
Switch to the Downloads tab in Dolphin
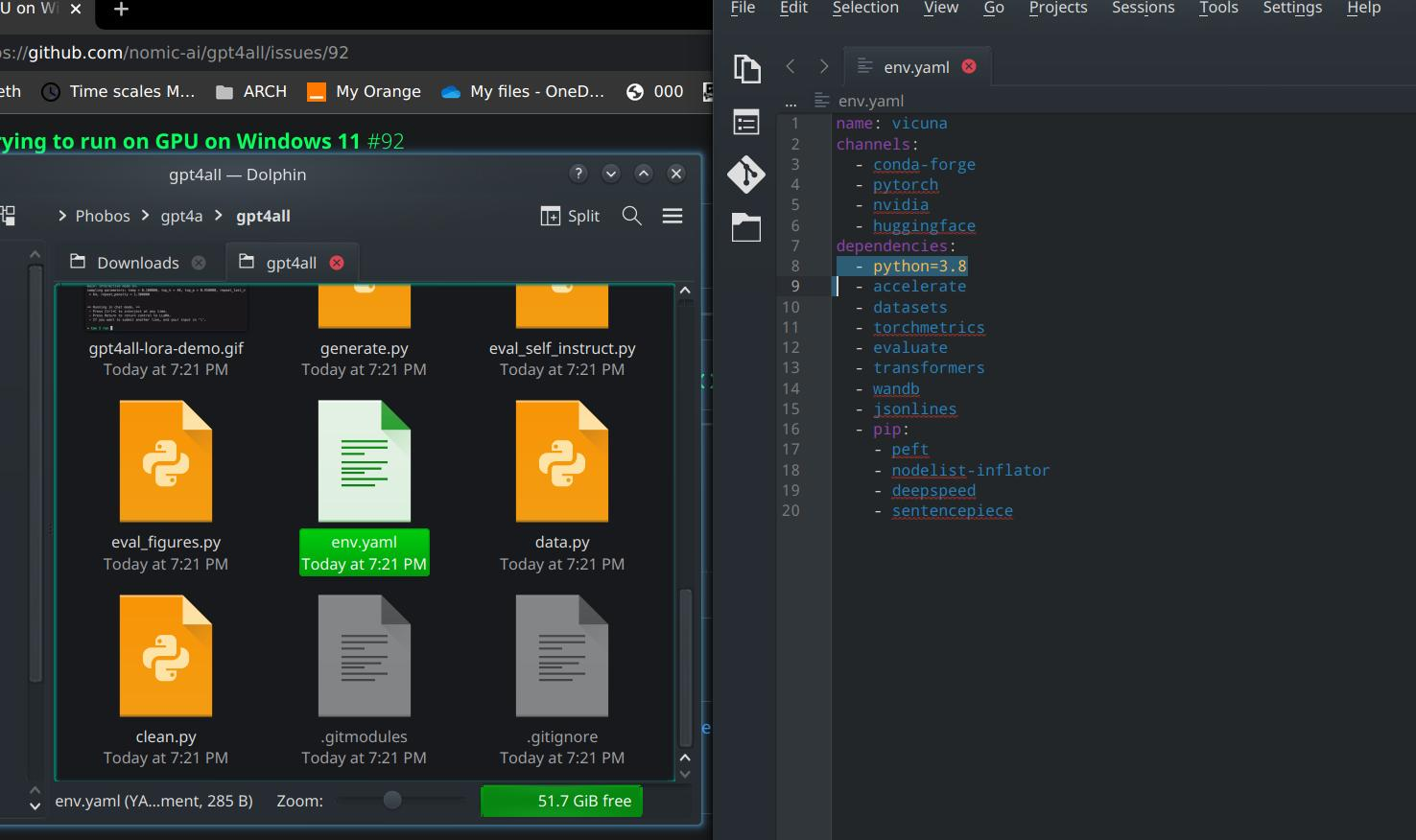pyautogui.click(x=138, y=261)
